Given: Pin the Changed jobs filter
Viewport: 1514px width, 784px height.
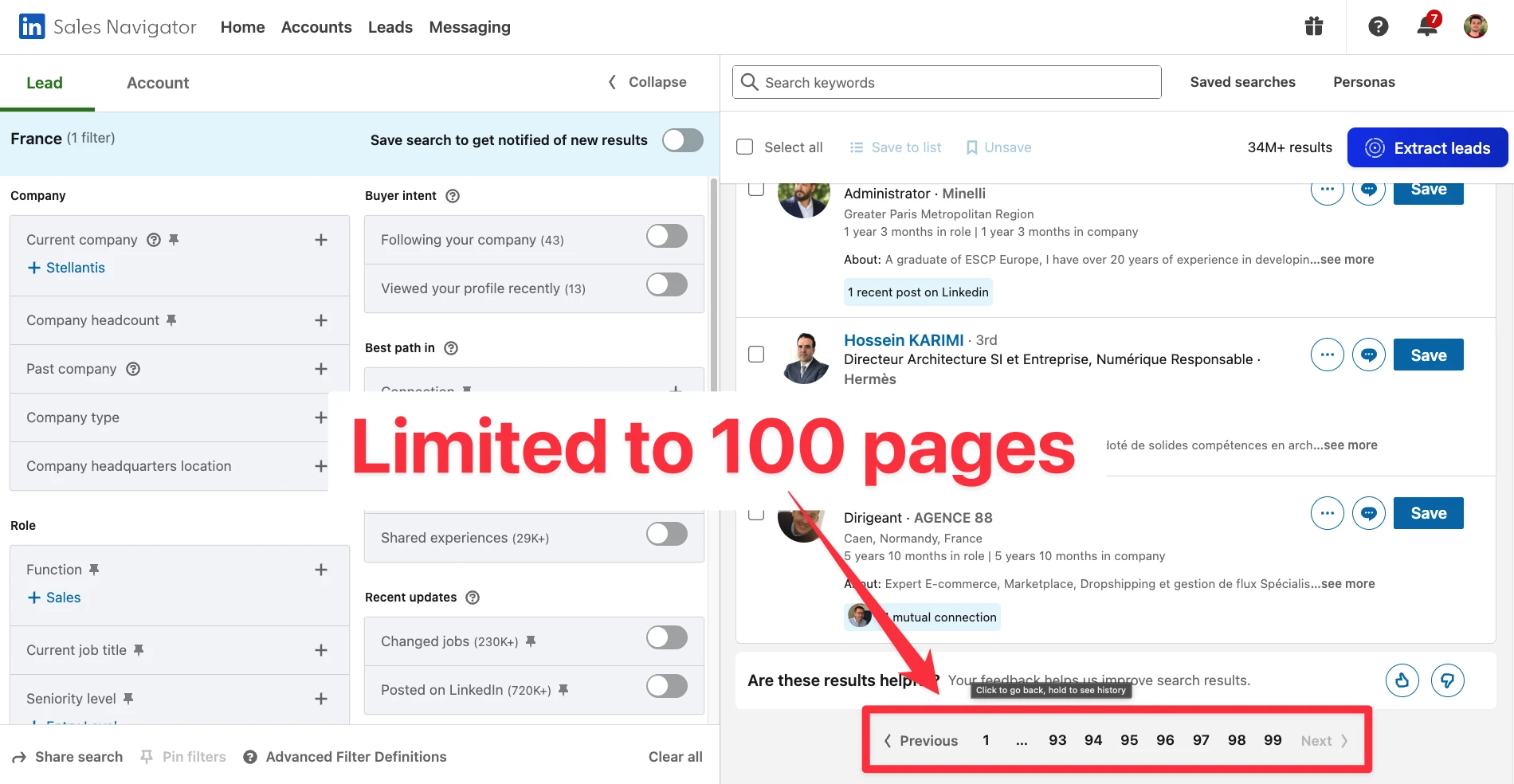Looking at the screenshot, I should (531, 641).
